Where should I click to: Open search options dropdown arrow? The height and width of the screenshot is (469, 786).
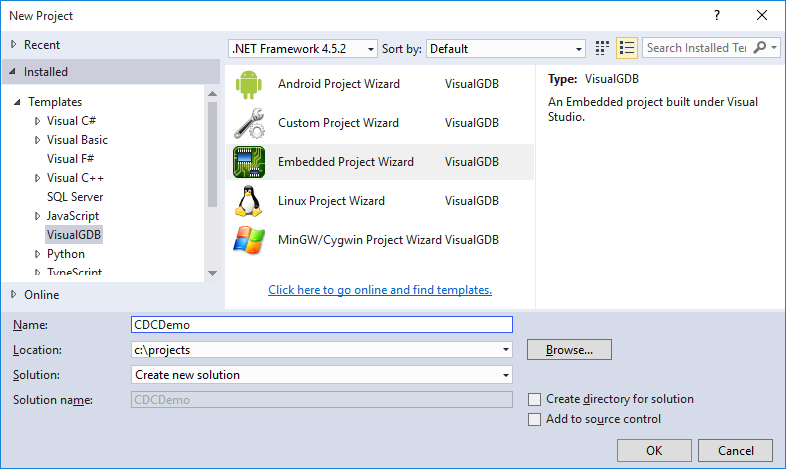point(774,48)
